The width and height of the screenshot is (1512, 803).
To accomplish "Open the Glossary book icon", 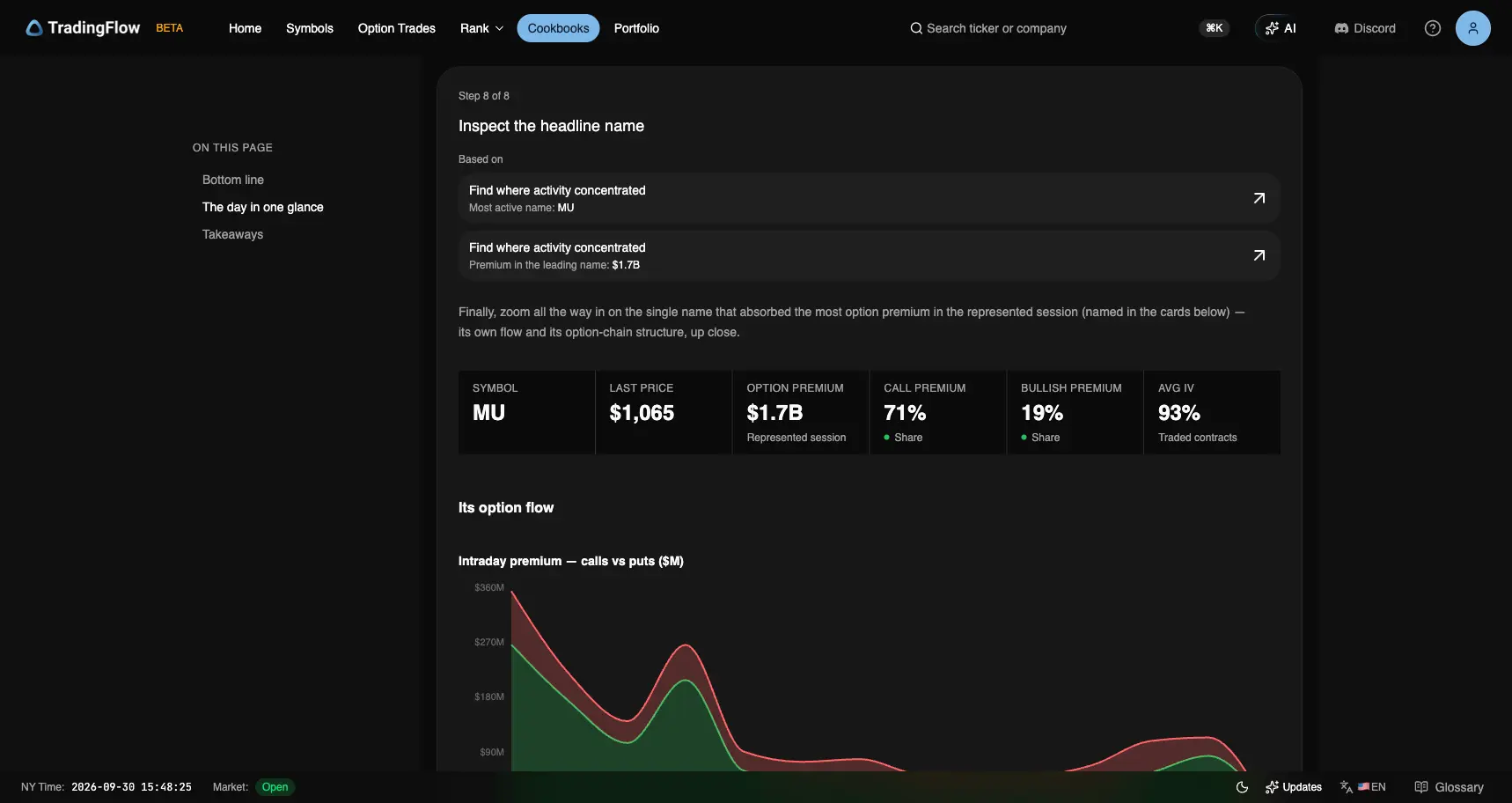I will (x=1420, y=787).
